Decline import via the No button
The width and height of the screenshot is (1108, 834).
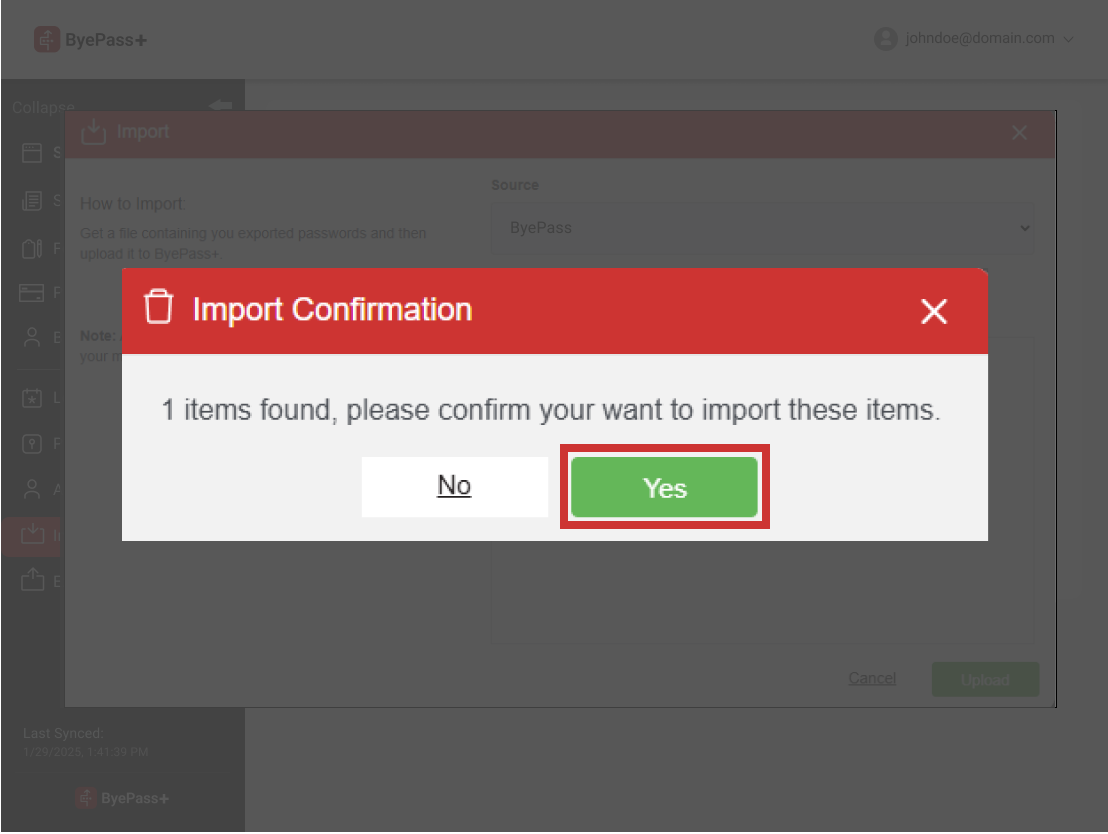(x=454, y=487)
